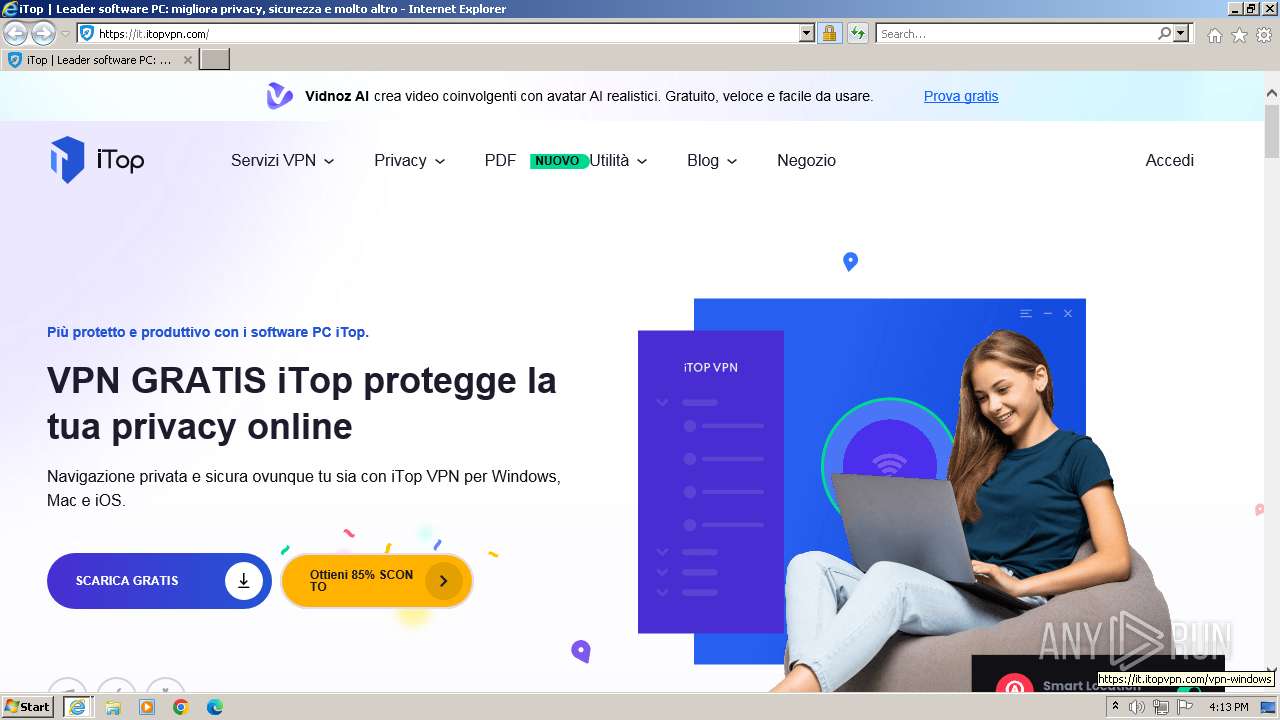Close the iTop browser tab
The width and height of the screenshot is (1280, 720).
click(x=187, y=60)
